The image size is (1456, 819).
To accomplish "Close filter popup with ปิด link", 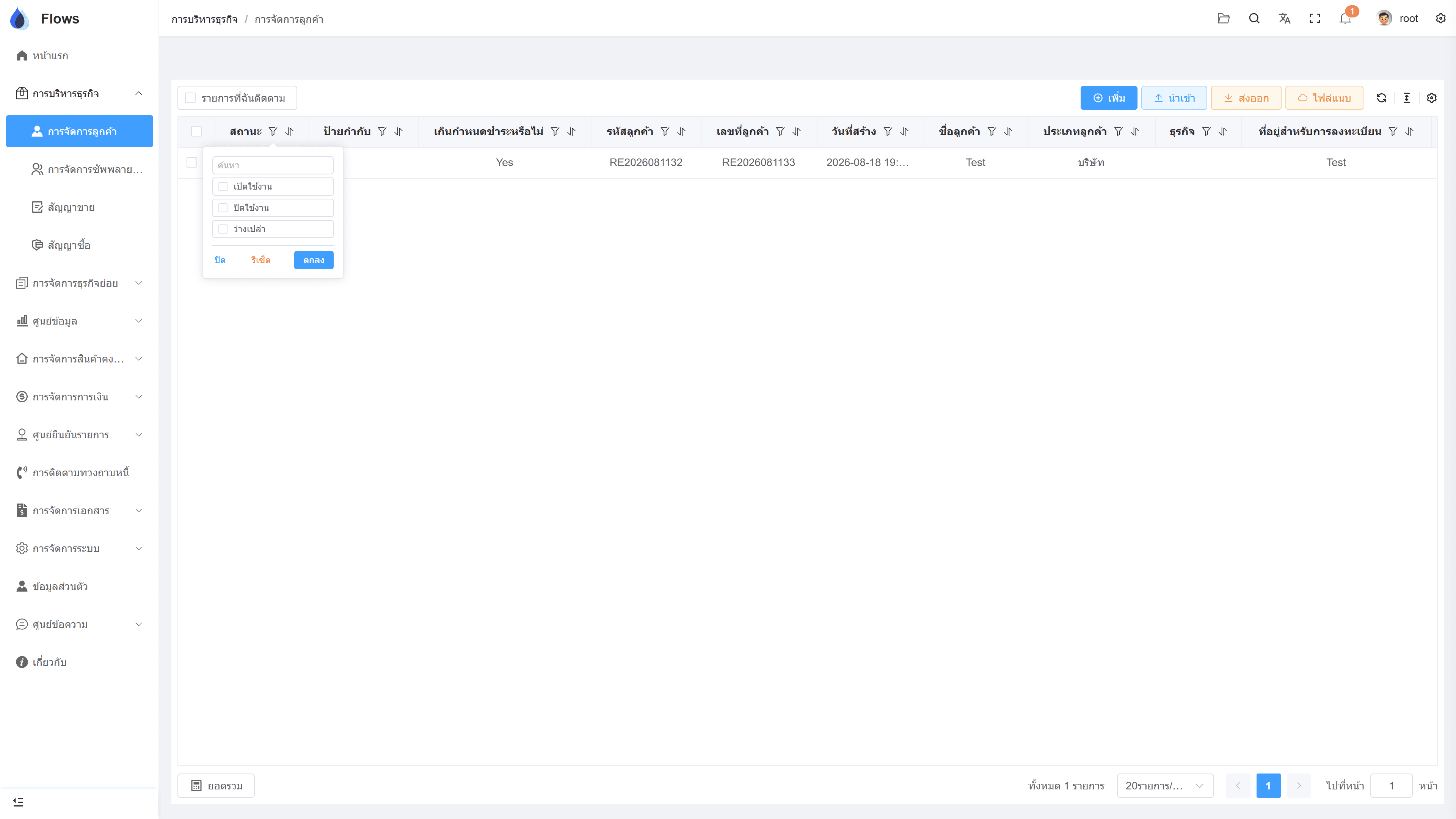I will (220, 260).
